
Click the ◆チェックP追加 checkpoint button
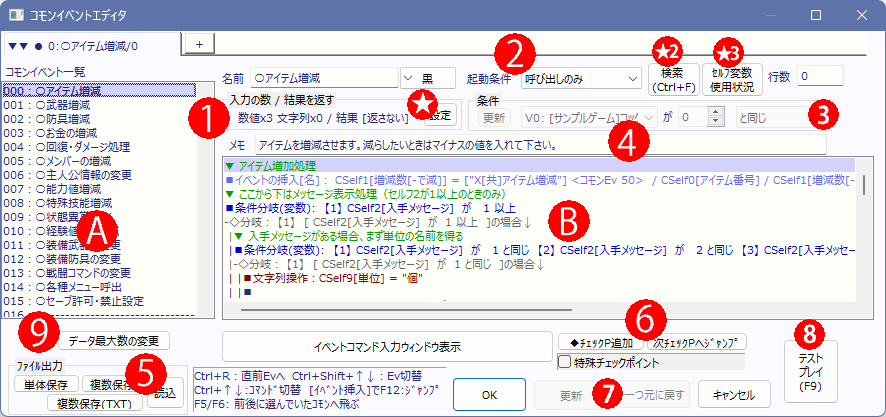[601, 342]
